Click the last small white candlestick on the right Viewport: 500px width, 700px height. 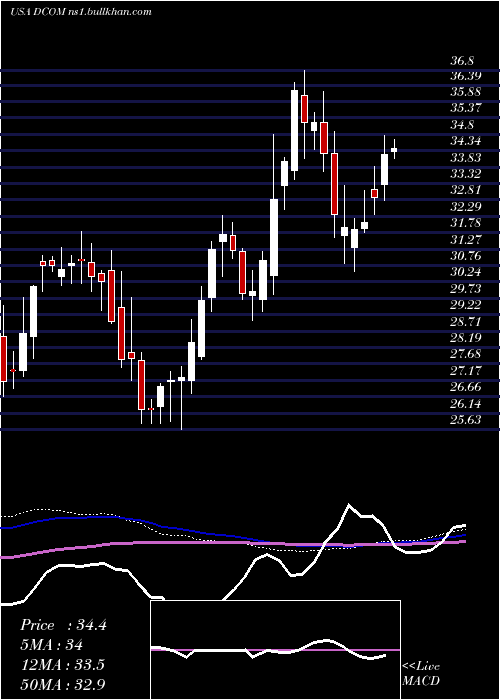(x=394, y=150)
